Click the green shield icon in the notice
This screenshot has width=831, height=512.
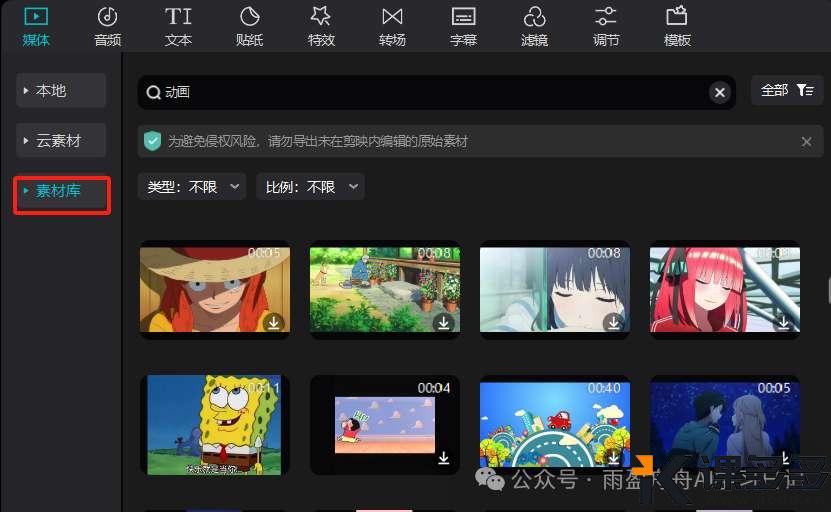point(152,141)
